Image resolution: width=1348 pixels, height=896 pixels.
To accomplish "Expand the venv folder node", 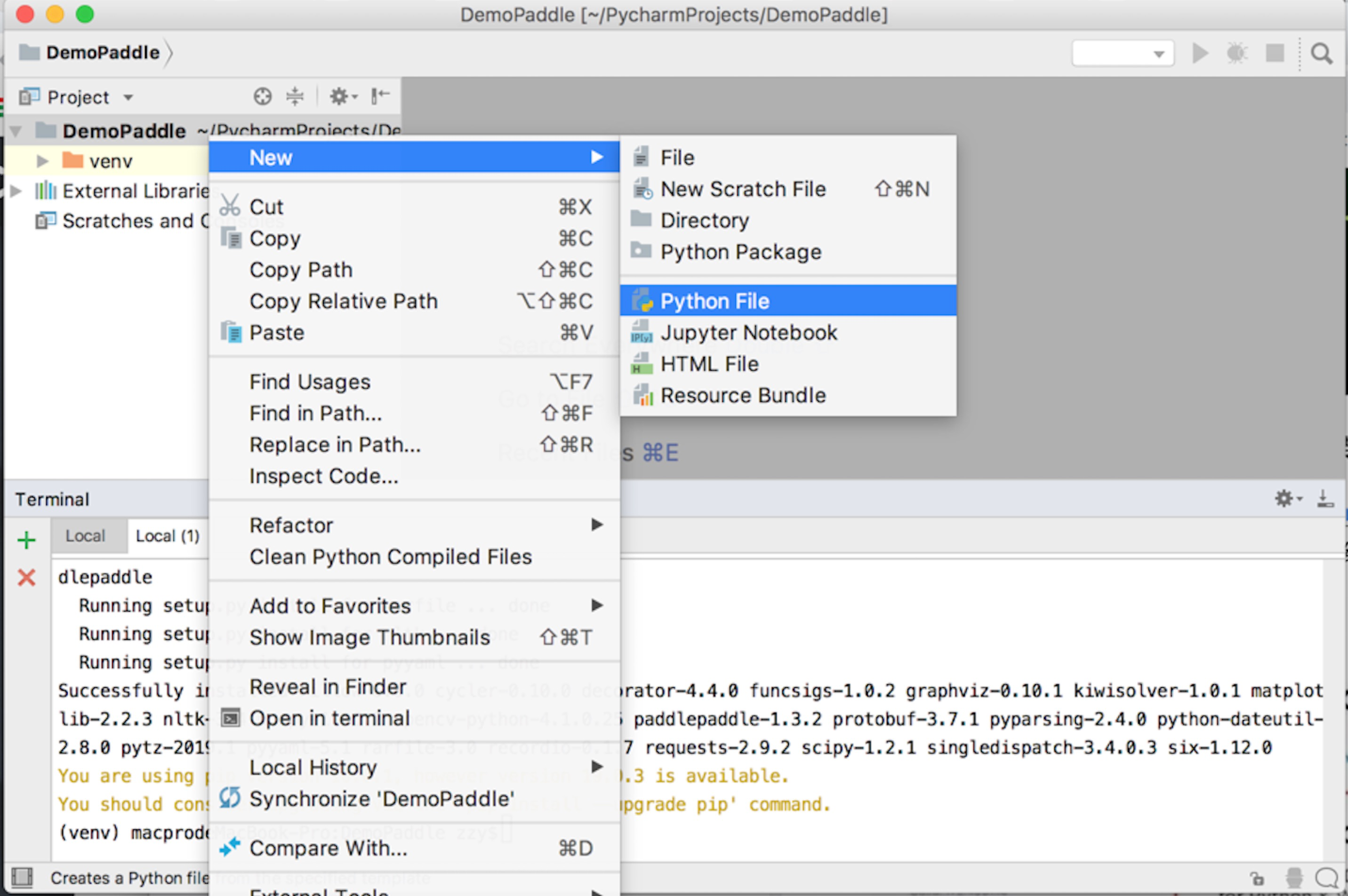I will (x=42, y=161).
